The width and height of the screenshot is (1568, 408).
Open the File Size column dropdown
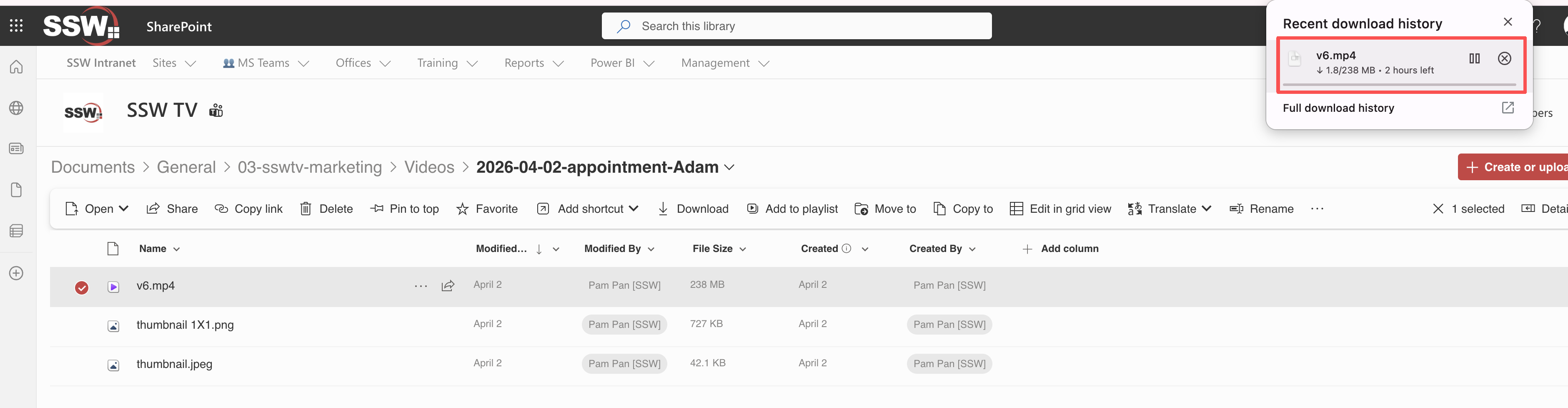point(743,249)
